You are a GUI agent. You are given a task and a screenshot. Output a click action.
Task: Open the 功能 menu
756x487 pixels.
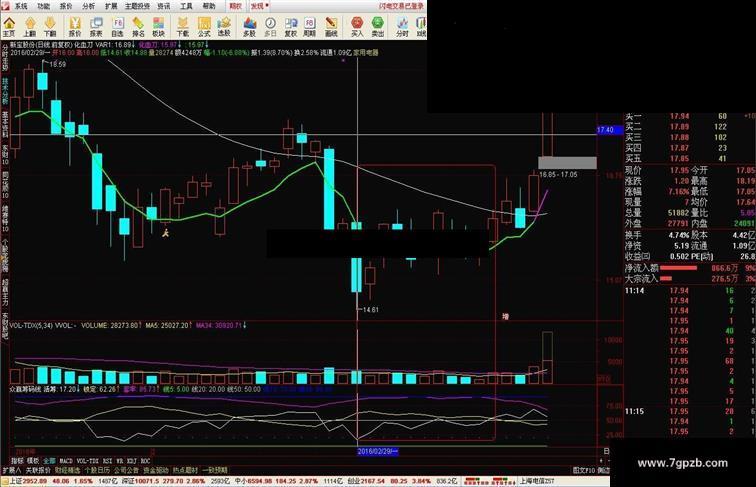point(43,6)
